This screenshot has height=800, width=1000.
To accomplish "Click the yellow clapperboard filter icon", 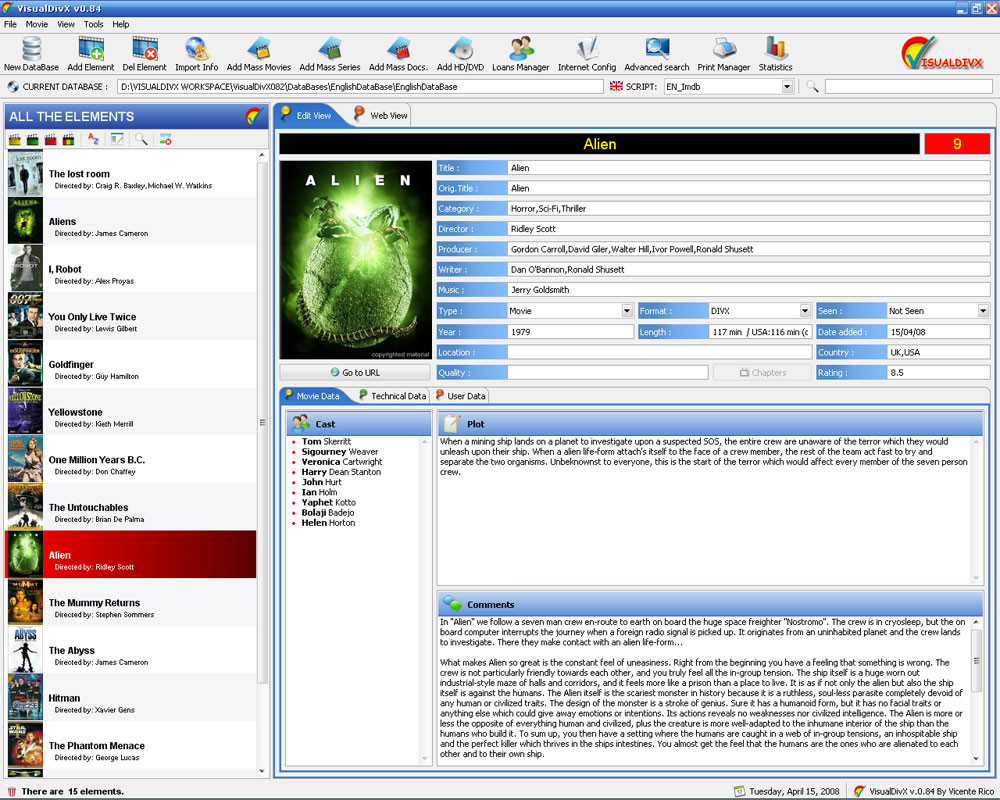I will tap(15, 139).
